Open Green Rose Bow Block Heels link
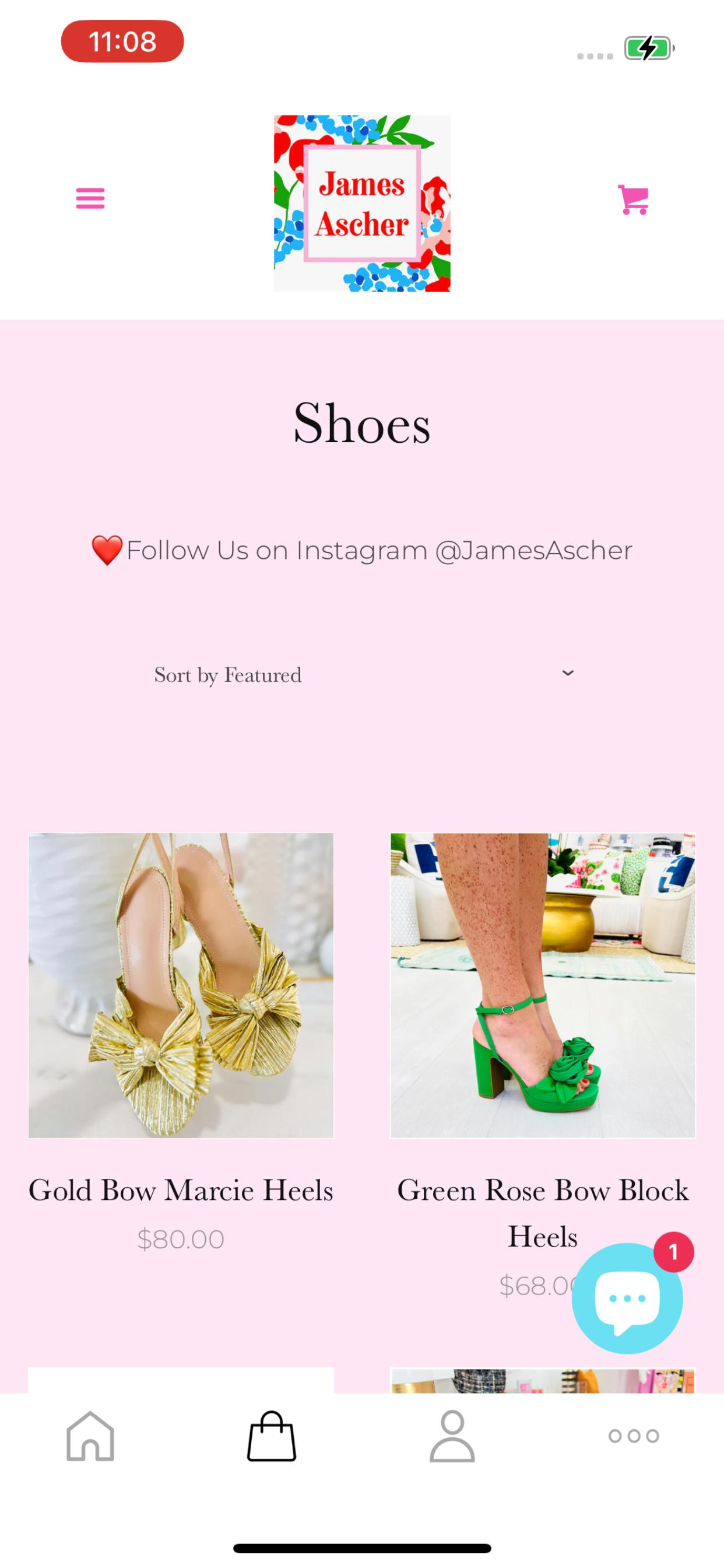The image size is (724, 1568). (543, 1213)
